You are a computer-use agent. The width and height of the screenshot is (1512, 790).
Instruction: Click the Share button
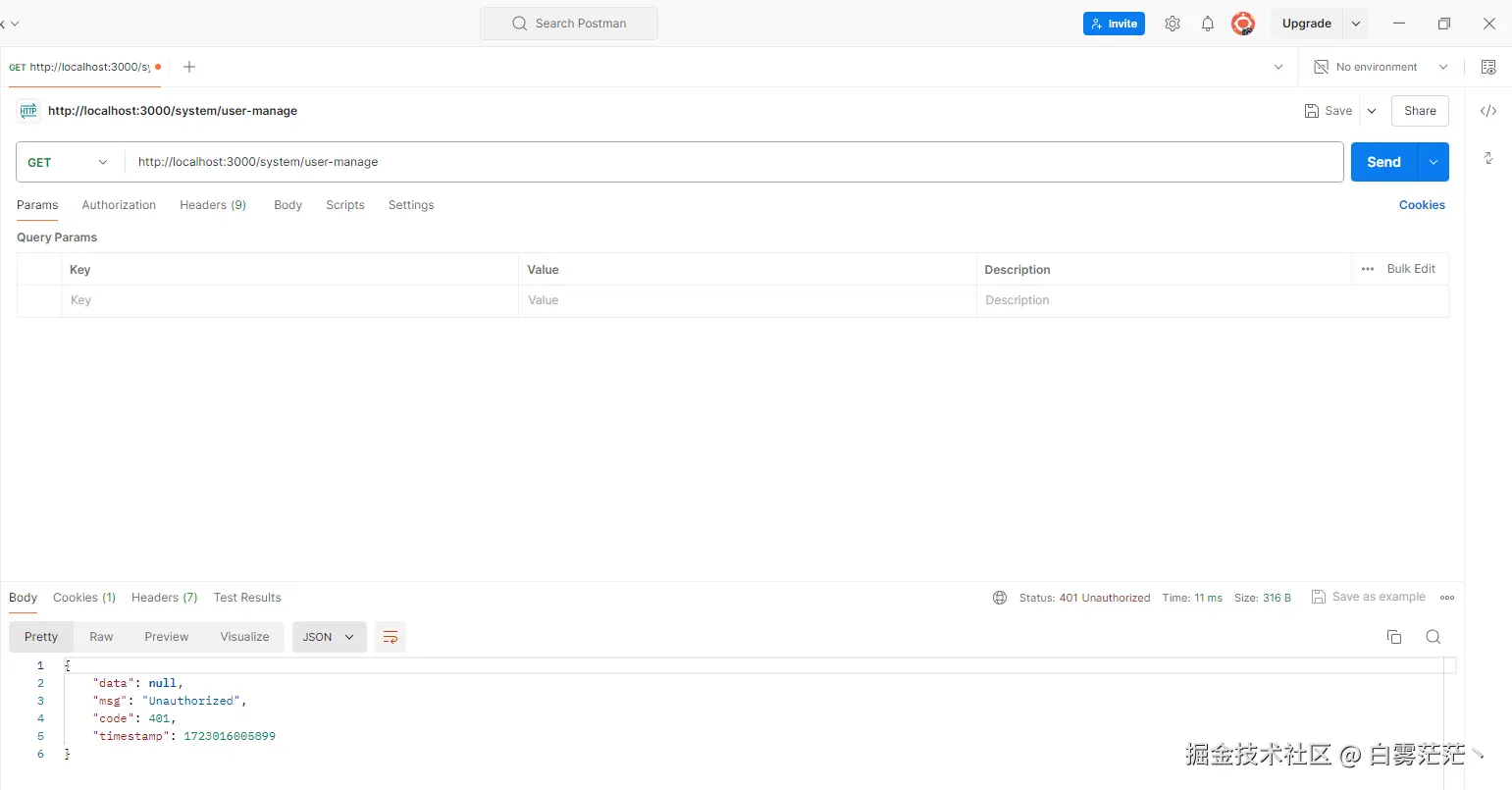pos(1420,111)
